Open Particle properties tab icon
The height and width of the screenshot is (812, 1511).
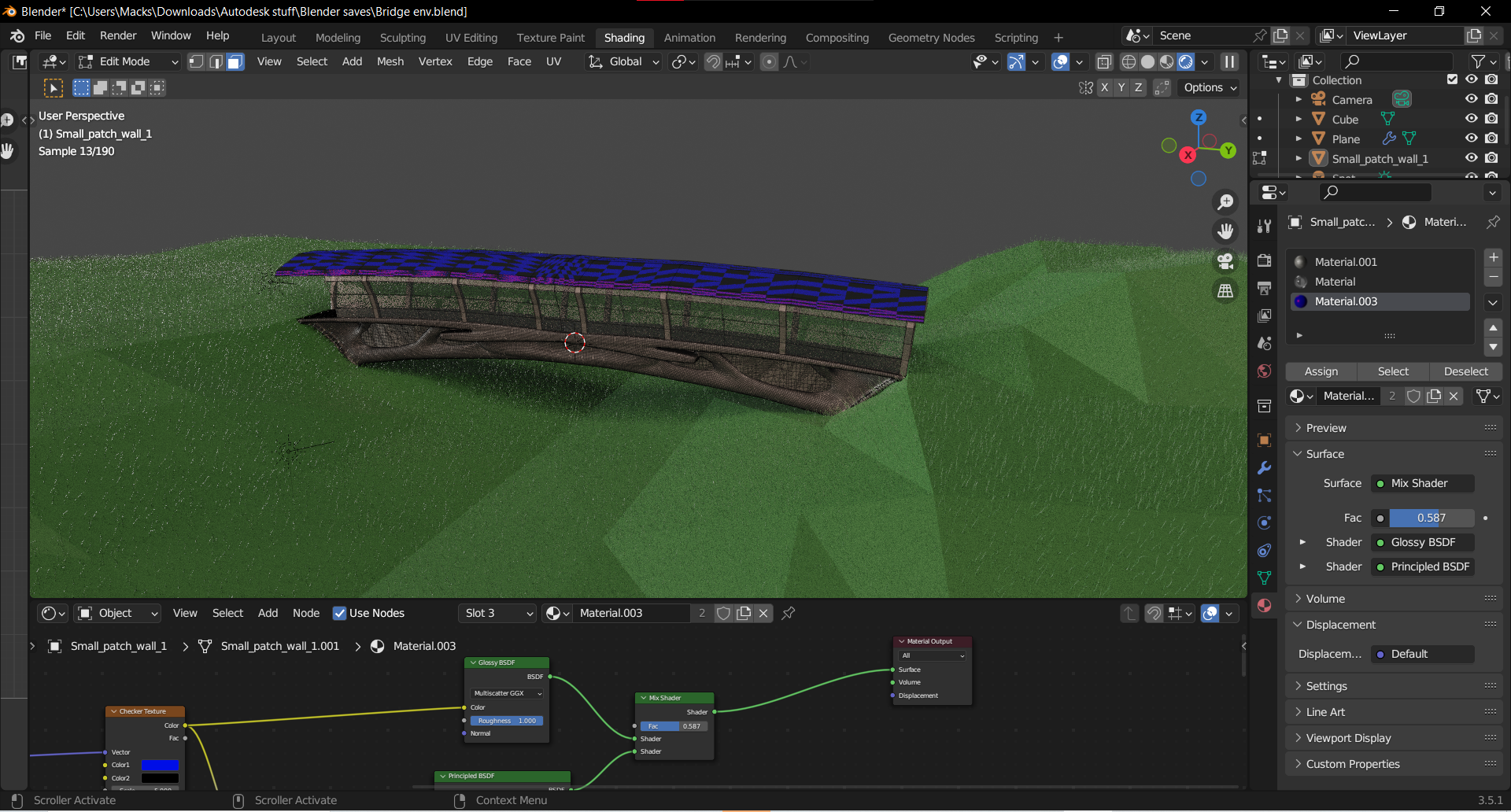(x=1265, y=495)
